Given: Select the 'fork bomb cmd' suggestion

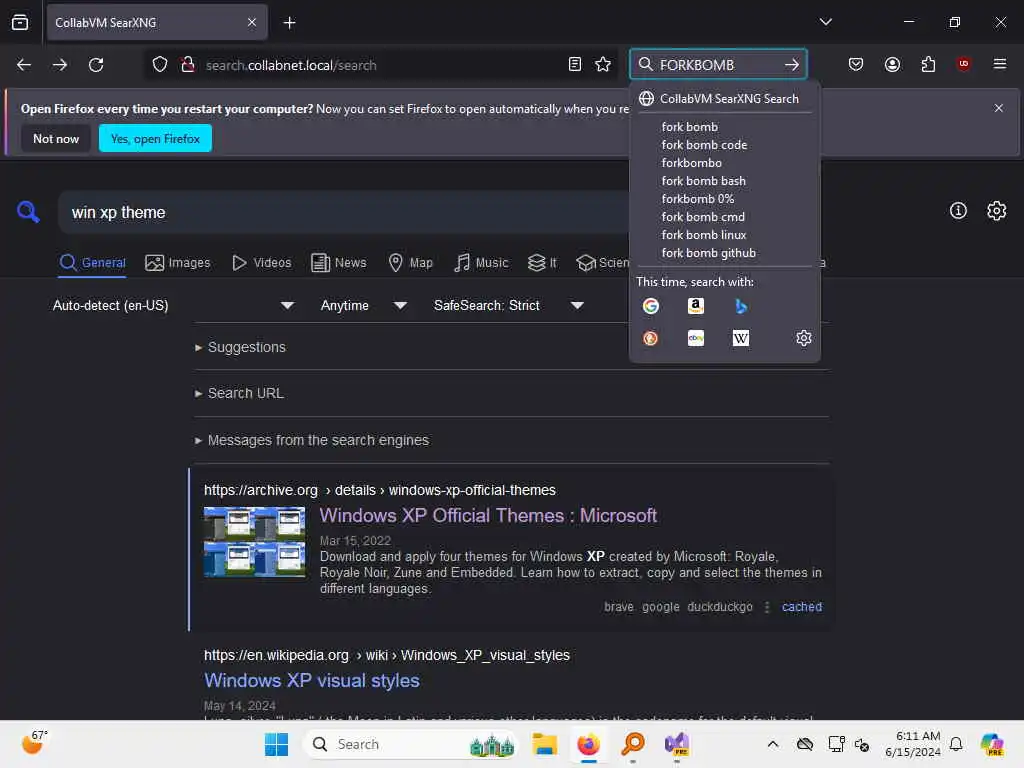Looking at the screenshot, I should [x=703, y=217].
